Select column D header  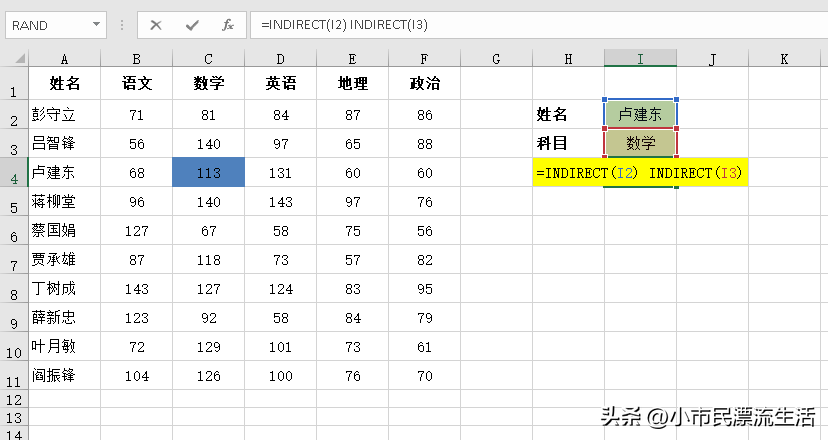point(280,58)
